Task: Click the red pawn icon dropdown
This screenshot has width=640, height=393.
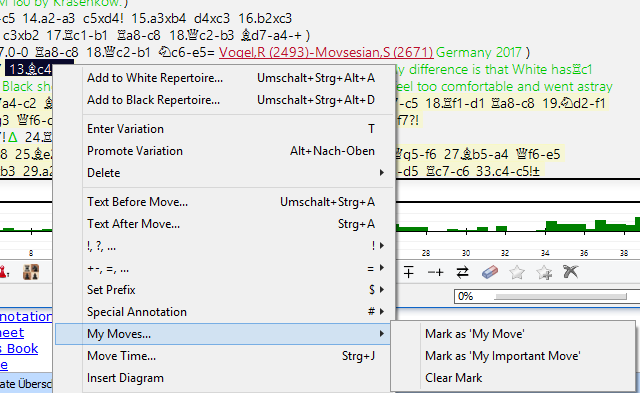Action: point(4,272)
